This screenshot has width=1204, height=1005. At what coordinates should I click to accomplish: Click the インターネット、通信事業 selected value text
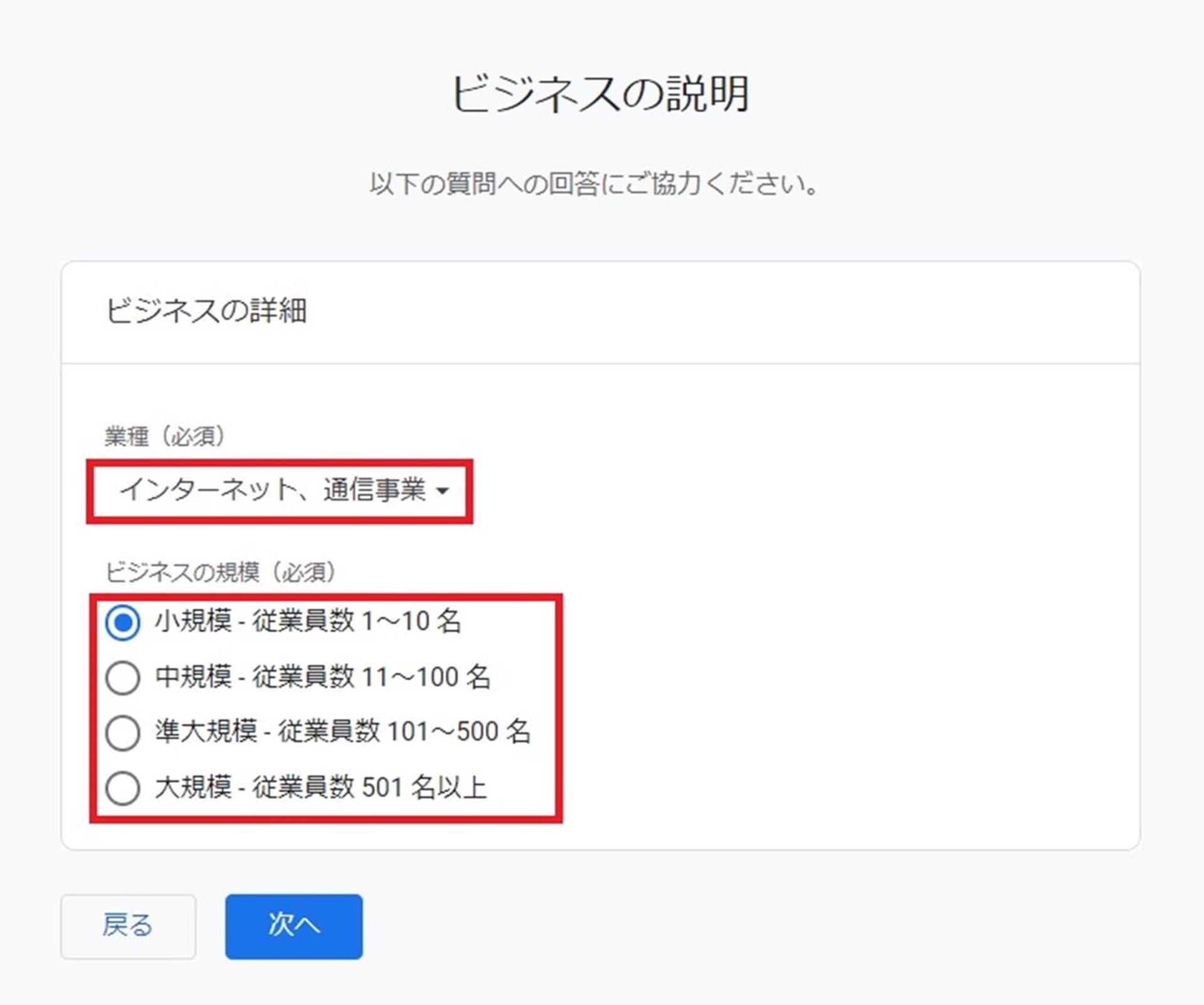coord(272,490)
